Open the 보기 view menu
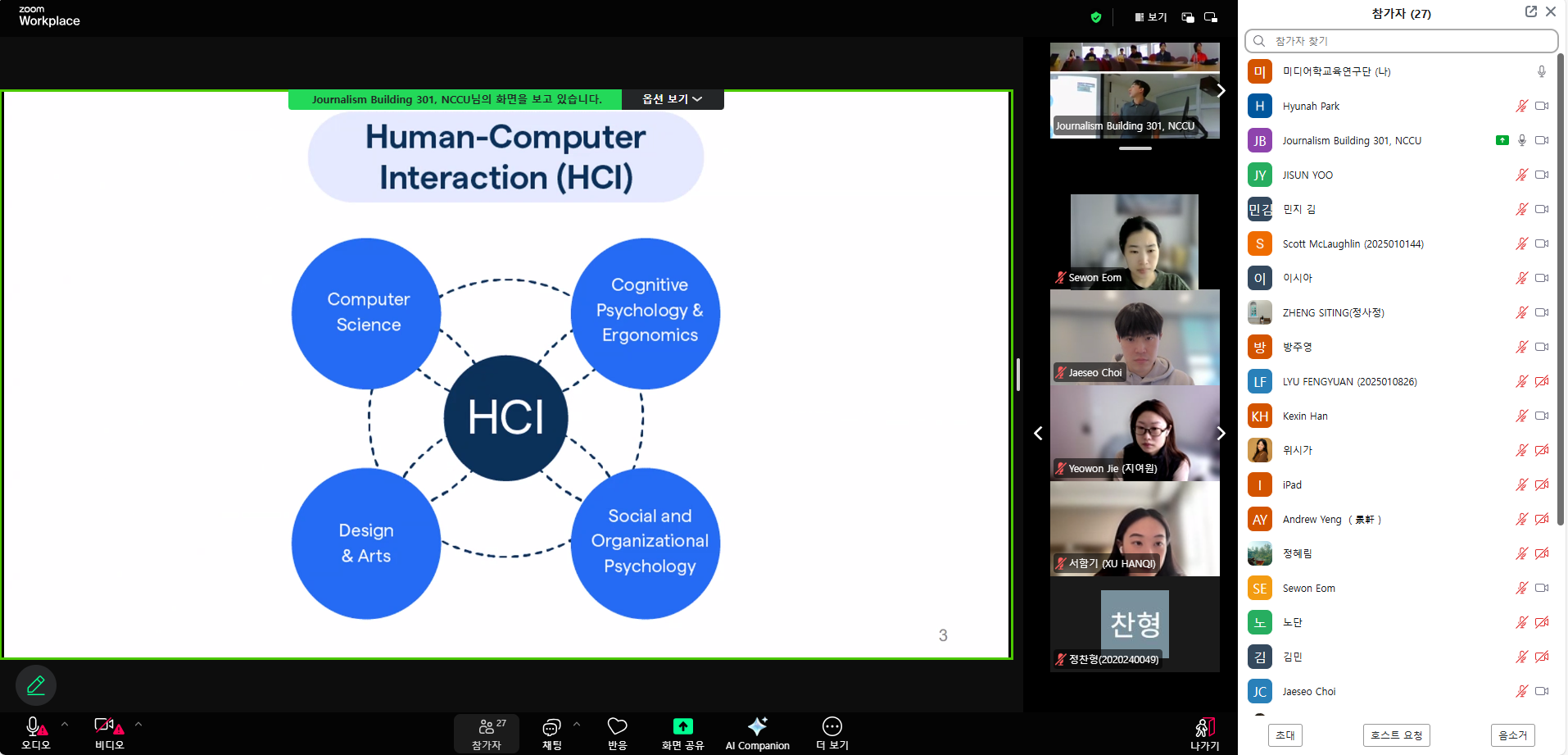Image resolution: width=1568 pixels, height=755 pixels. (1151, 17)
